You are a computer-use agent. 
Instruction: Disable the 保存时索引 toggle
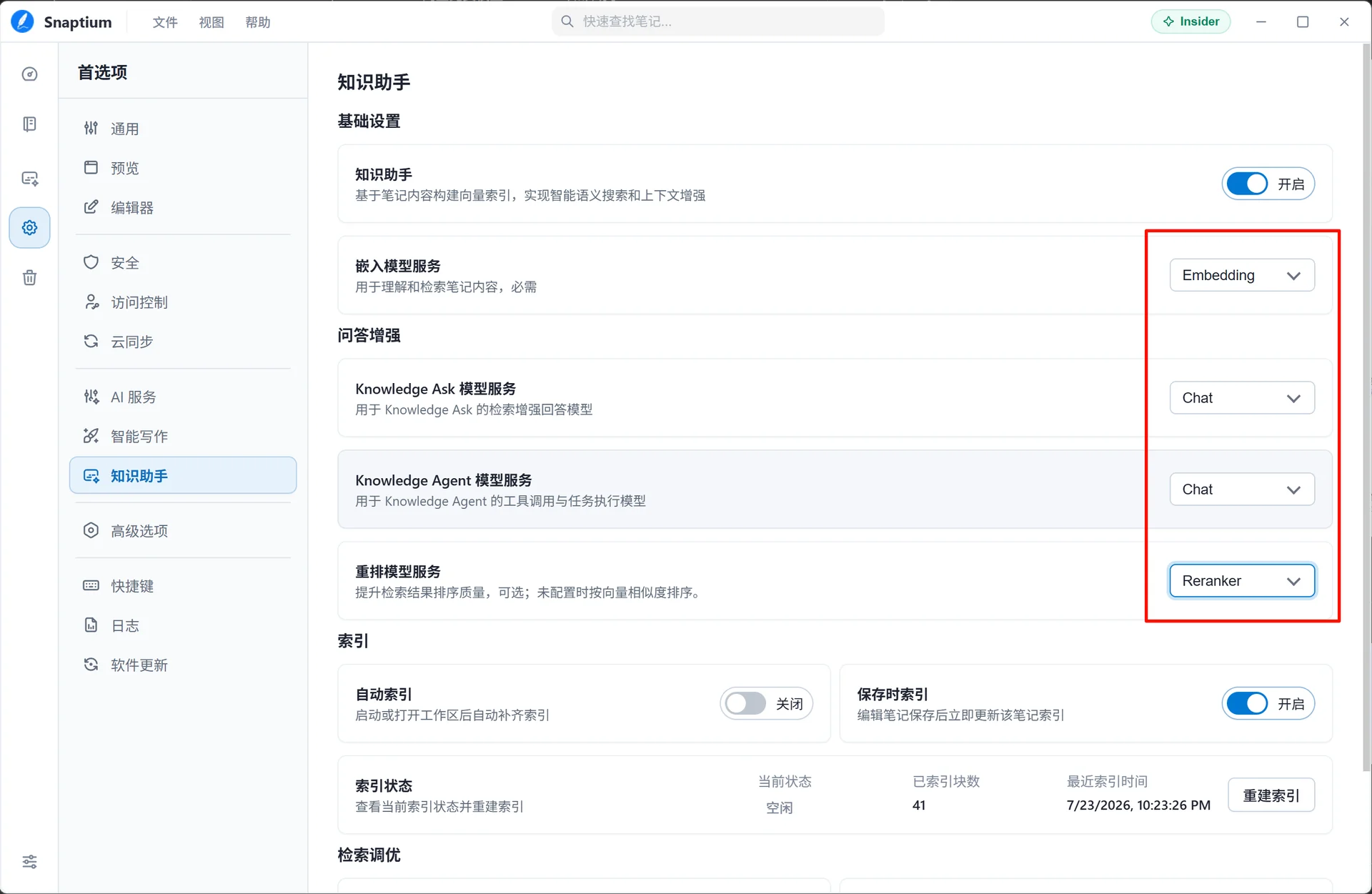click(1247, 704)
